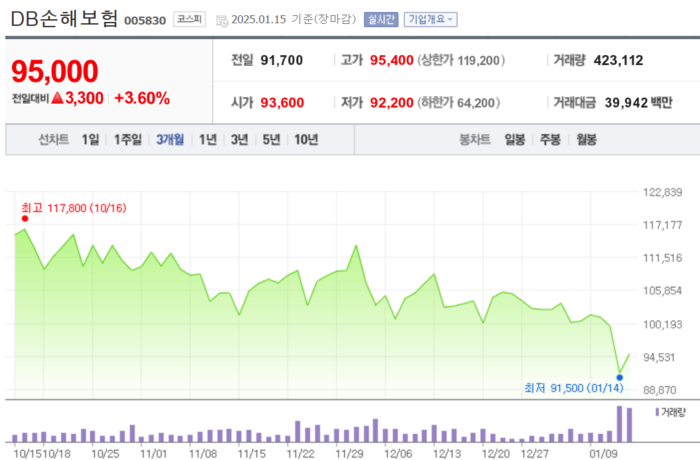
Task: Click the 하한가 64,200 text
Action: [458, 103]
